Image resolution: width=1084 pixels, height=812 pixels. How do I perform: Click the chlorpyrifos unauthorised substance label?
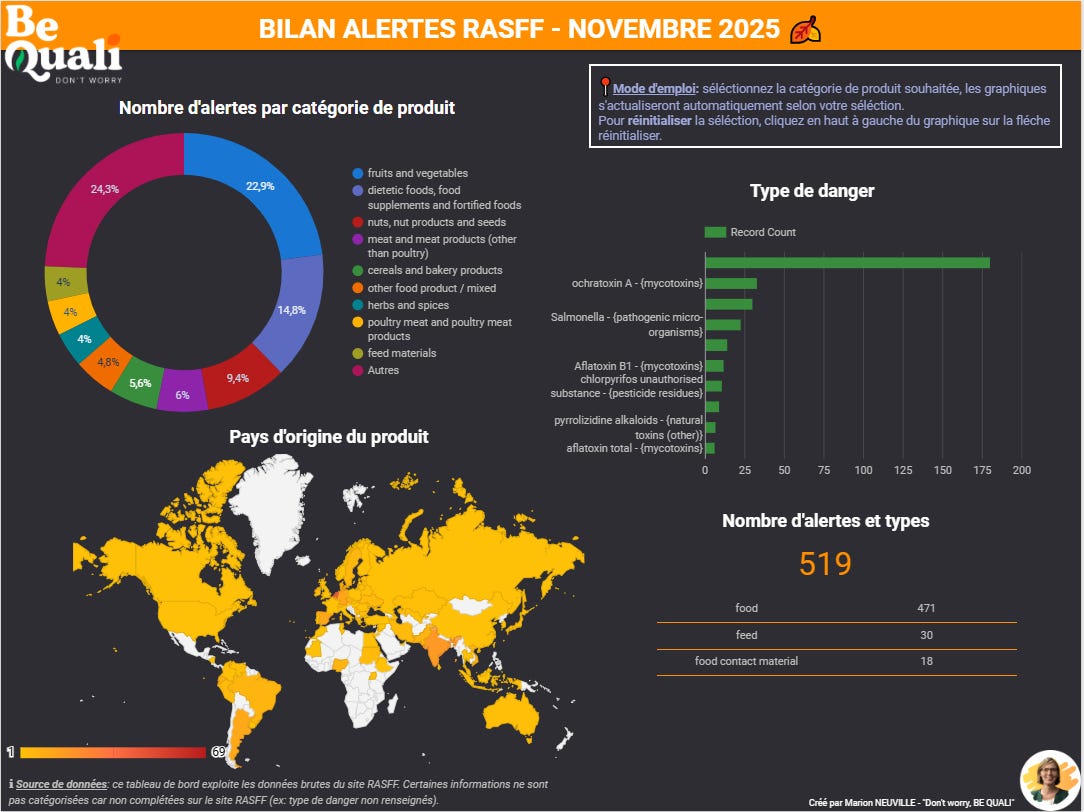(x=626, y=386)
